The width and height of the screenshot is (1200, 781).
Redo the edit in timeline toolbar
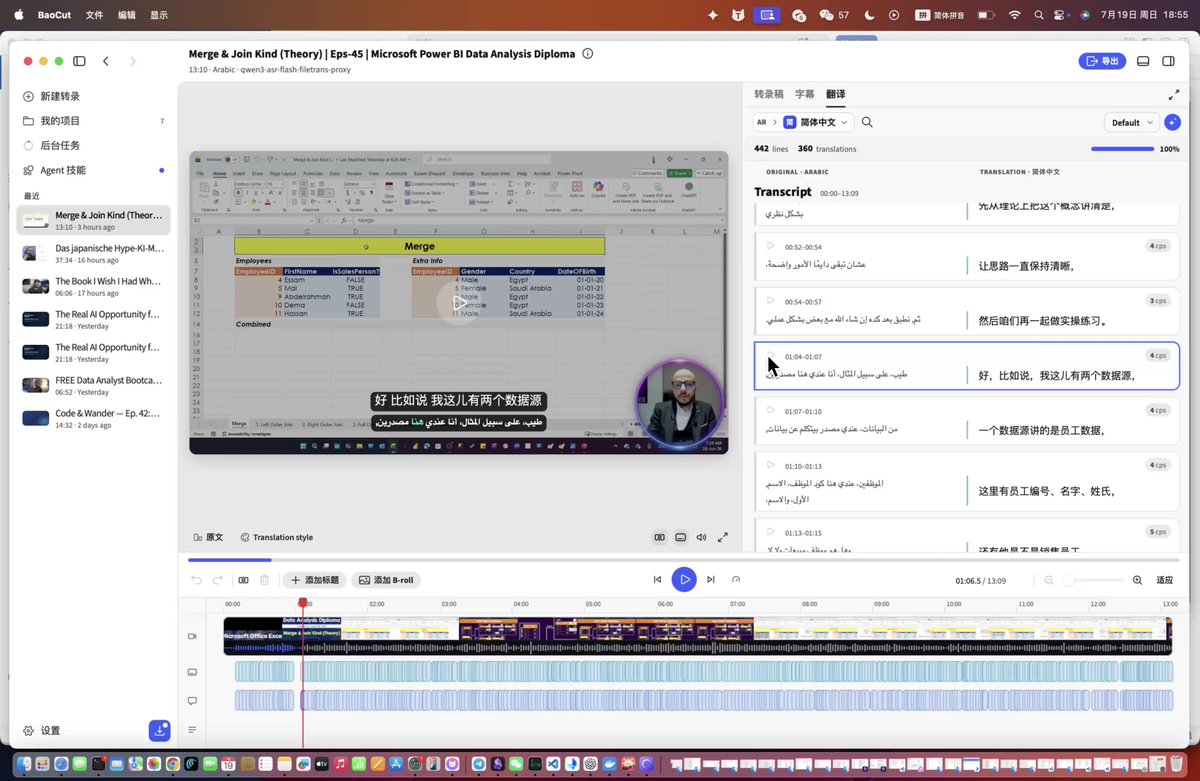pyautogui.click(x=218, y=580)
